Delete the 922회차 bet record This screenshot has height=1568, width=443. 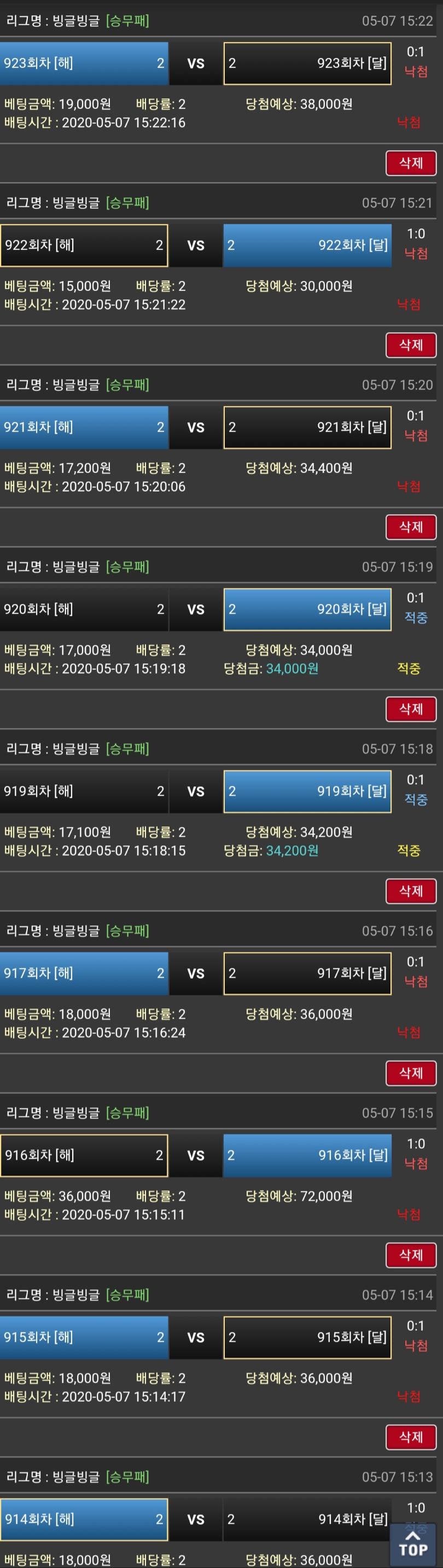click(411, 345)
